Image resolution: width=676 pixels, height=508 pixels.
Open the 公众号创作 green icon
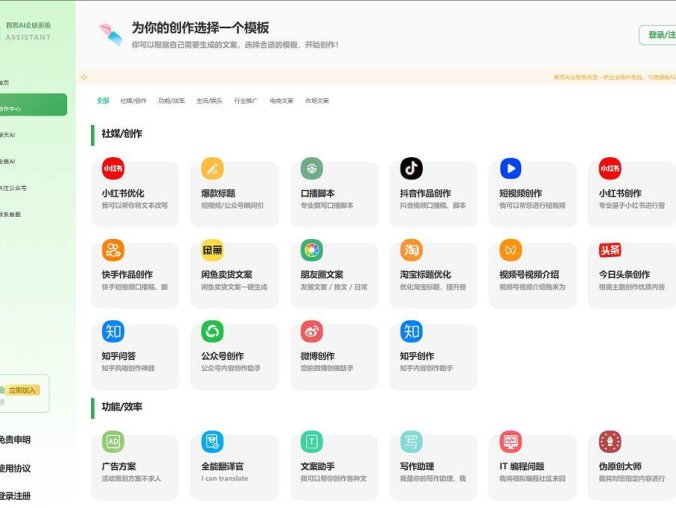[213, 331]
